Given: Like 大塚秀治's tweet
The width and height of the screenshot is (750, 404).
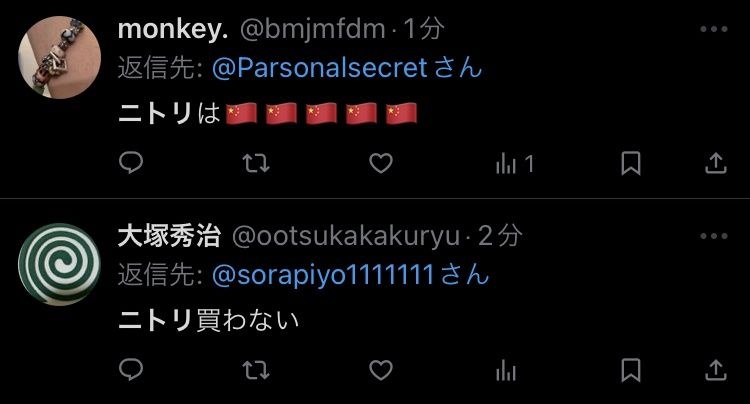Looking at the screenshot, I should 381,371.
